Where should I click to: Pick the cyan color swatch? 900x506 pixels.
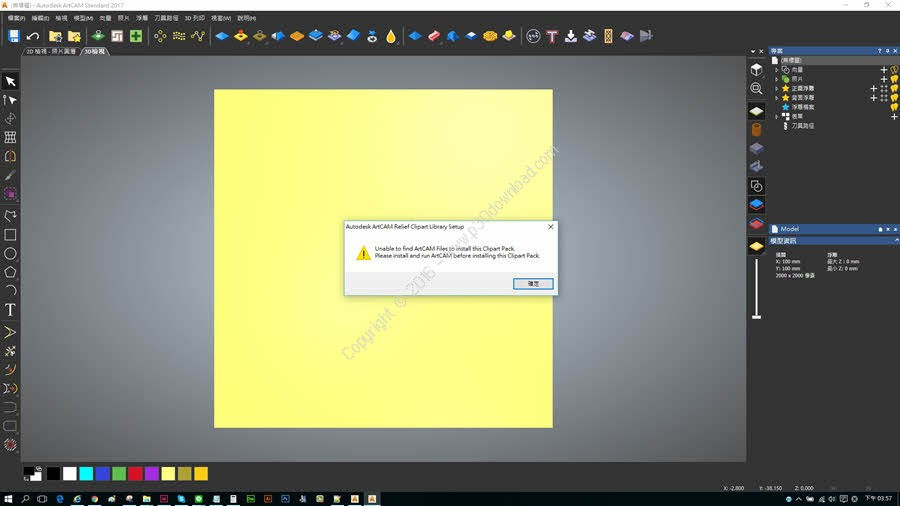86,473
